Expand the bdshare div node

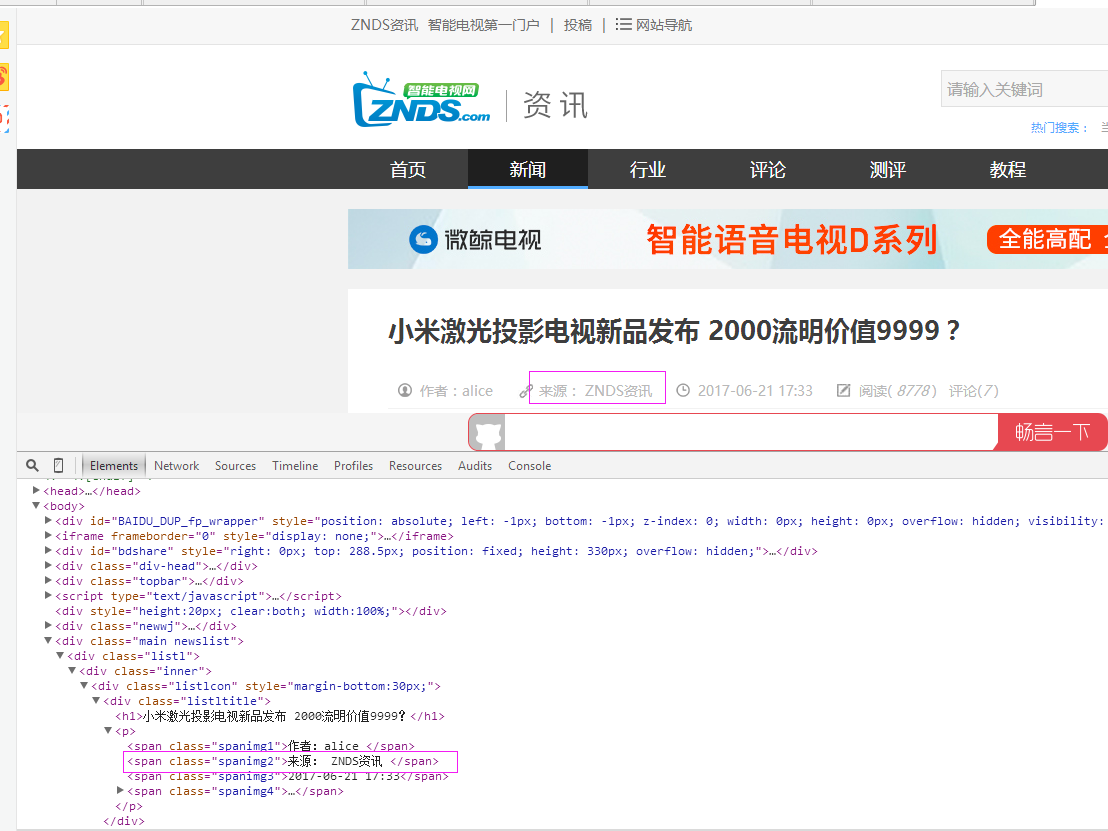(48, 550)
